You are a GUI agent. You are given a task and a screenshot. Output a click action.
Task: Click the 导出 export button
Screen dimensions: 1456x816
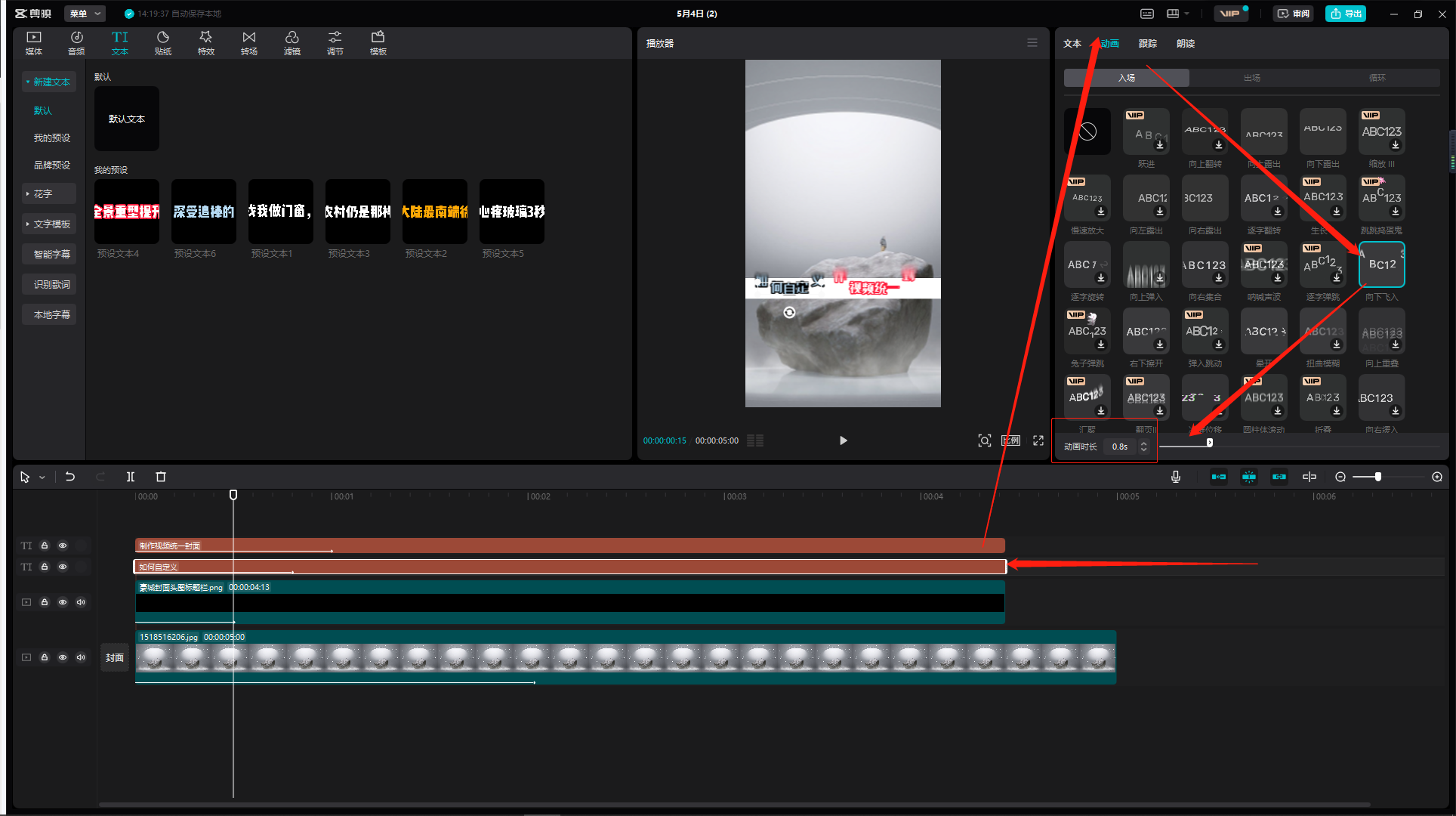pos(1346,14)
